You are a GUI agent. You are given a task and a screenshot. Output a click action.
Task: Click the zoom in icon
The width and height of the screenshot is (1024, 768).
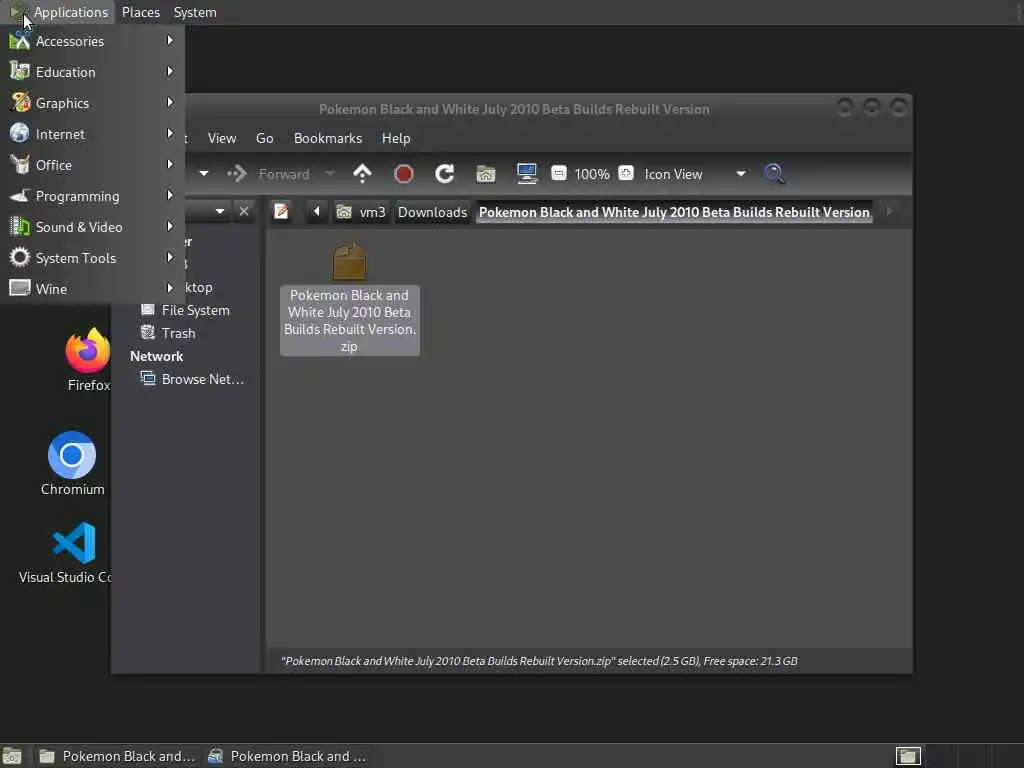point(626,173)
